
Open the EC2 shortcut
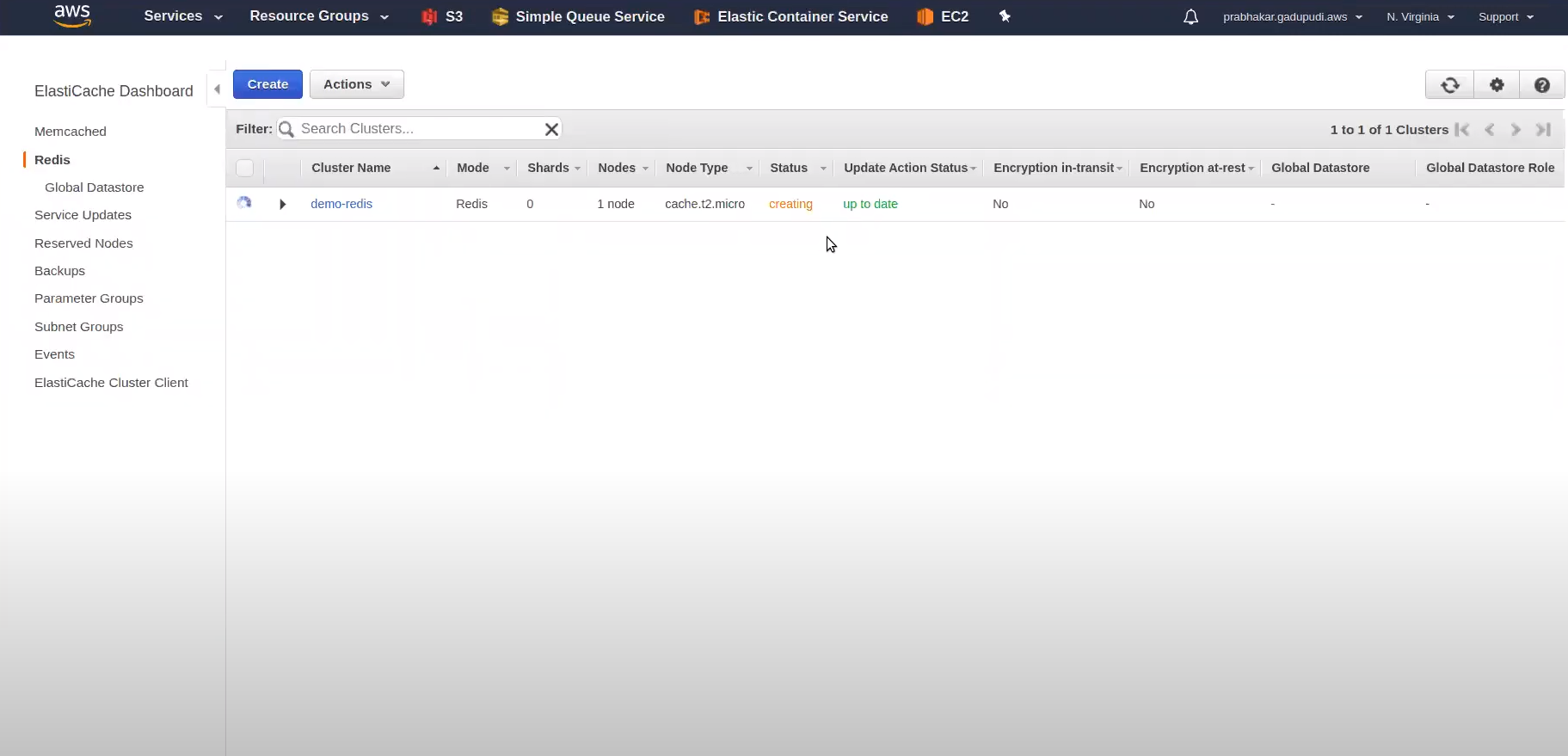coord(943,16)
